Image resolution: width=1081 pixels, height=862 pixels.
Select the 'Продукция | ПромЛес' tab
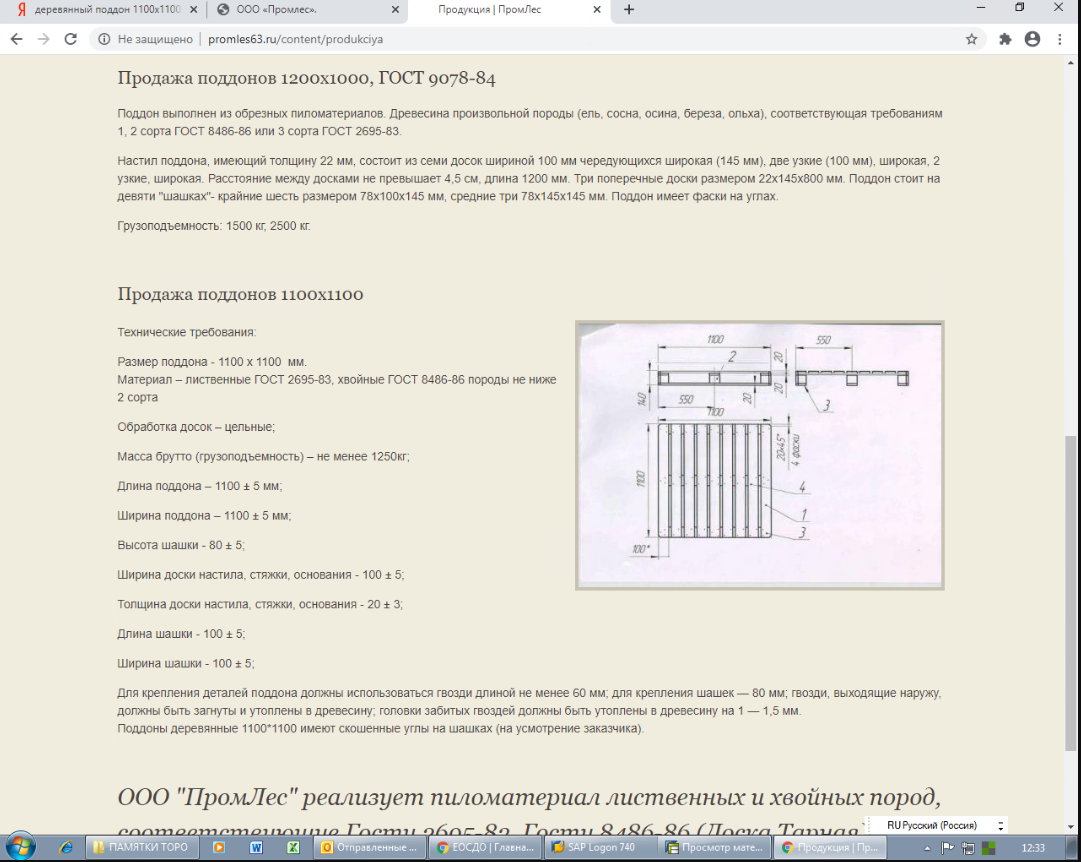point(509,10)
